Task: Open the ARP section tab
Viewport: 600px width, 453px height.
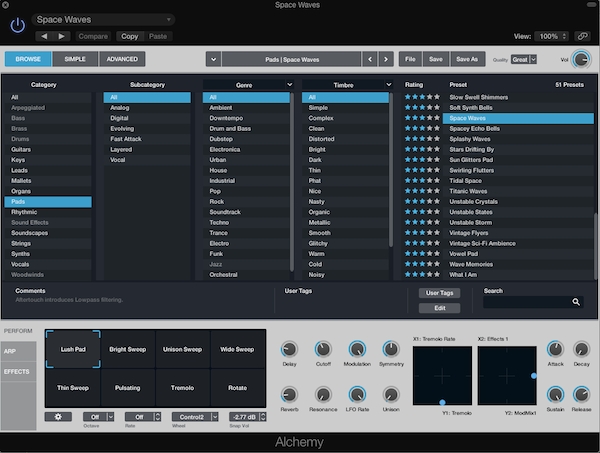Action: [x=18, y=351]
